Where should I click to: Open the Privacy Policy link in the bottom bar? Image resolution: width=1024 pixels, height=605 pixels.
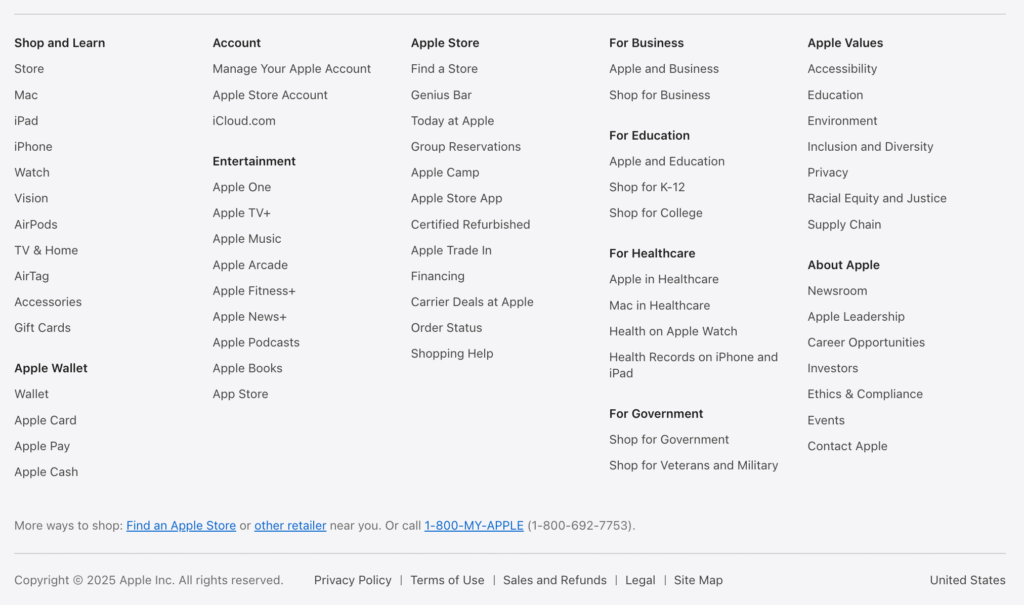coord(353,580)
